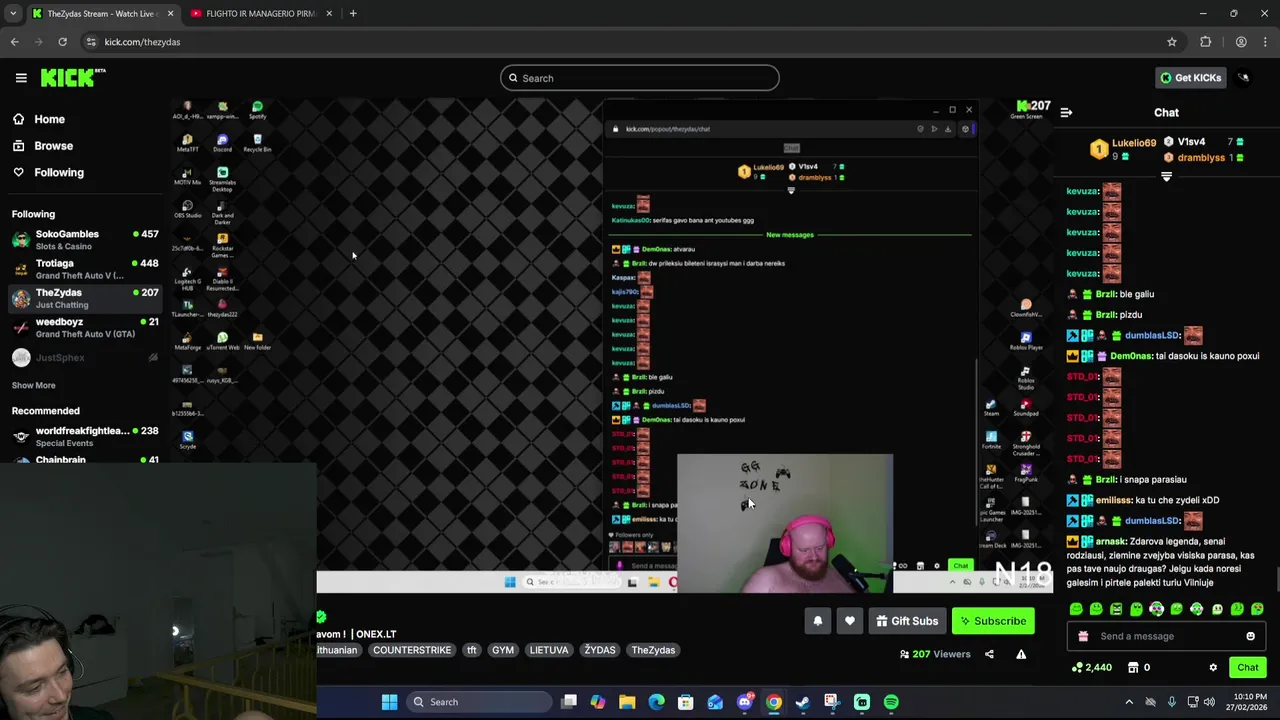Click the KICK logo
Image resolution: width=1280 pixels, height=720 pixels.
click(73, 77)
